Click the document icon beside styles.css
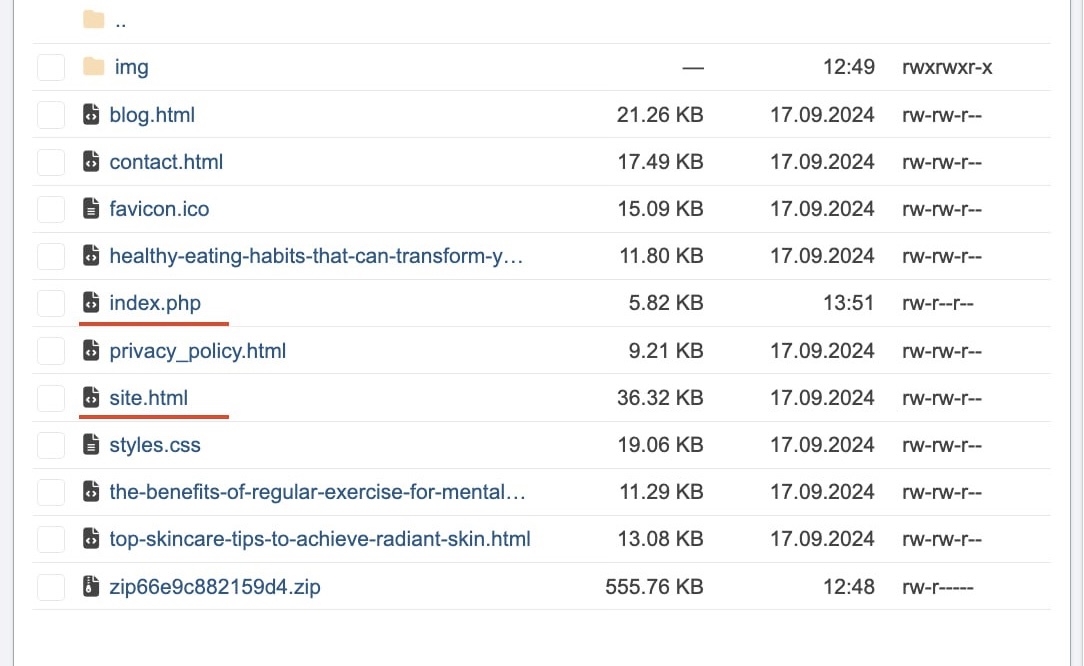Image resolution: width=1084 pixels, height=666 pixels. [91, 445]
